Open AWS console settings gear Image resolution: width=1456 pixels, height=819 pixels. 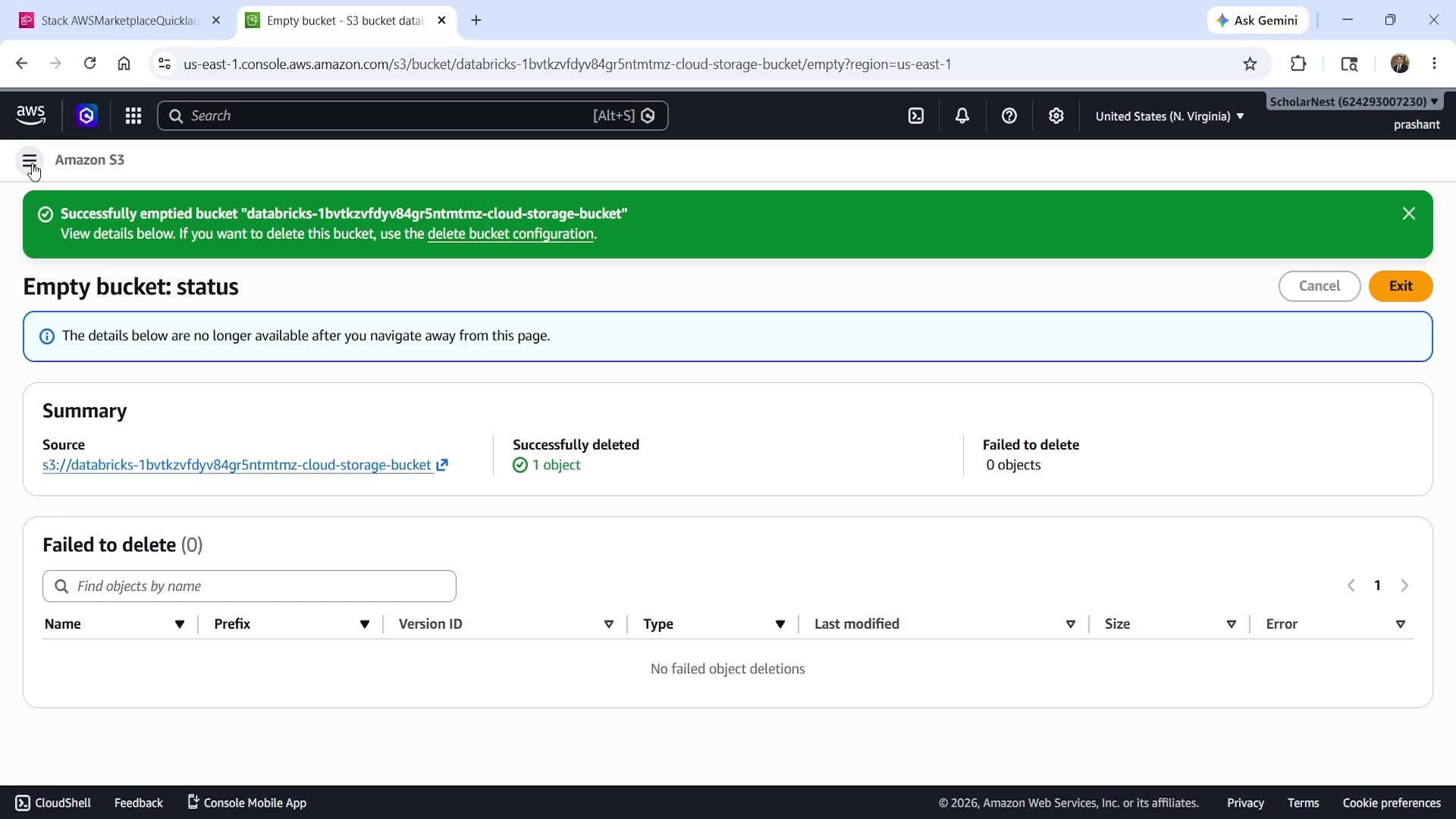pyautogui.click(x=1056, y=116)
